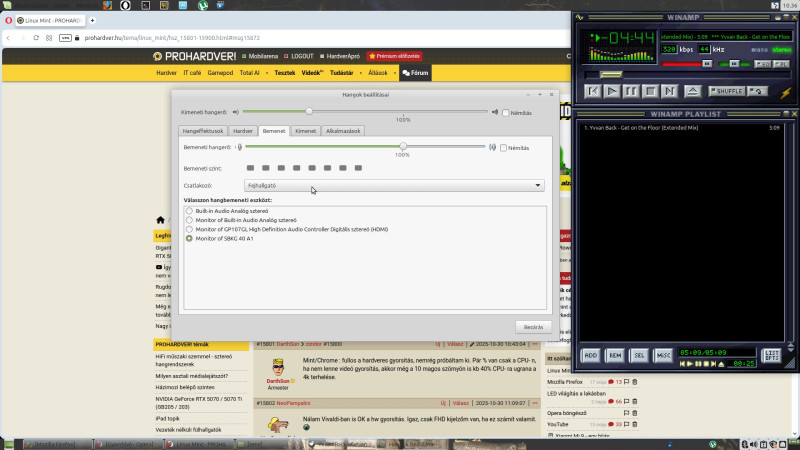The width and height of the screenshot is (800, 450).
Task: Click Prémium előfizetés button
Action: (395, 56)
